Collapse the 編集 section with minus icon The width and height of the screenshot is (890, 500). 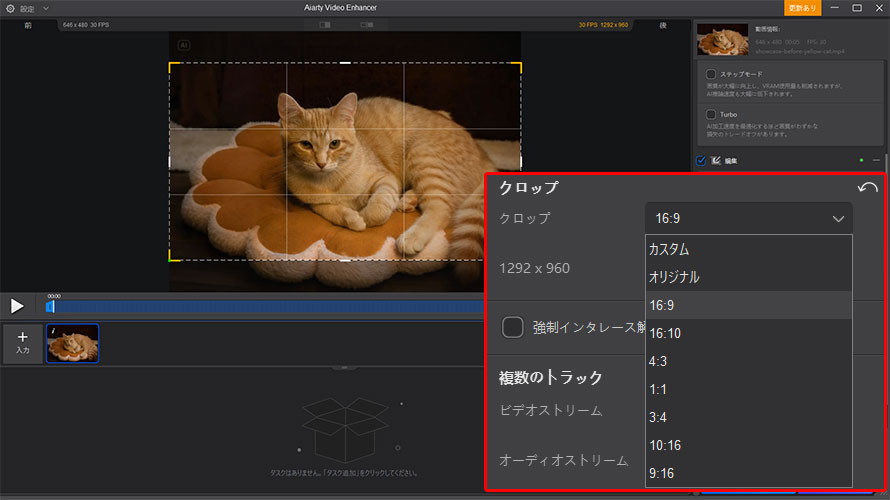point(876,160)
